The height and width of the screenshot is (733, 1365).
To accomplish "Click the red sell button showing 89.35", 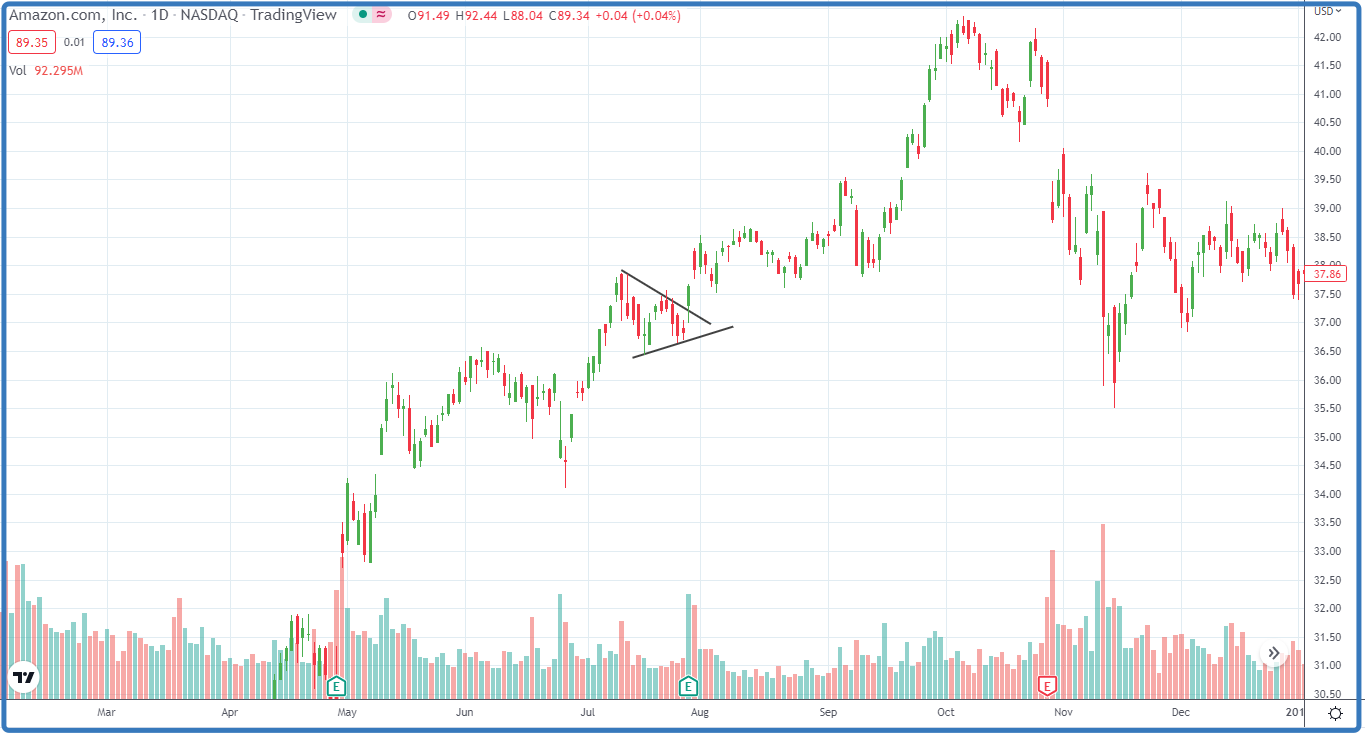I will pos(33,43).
